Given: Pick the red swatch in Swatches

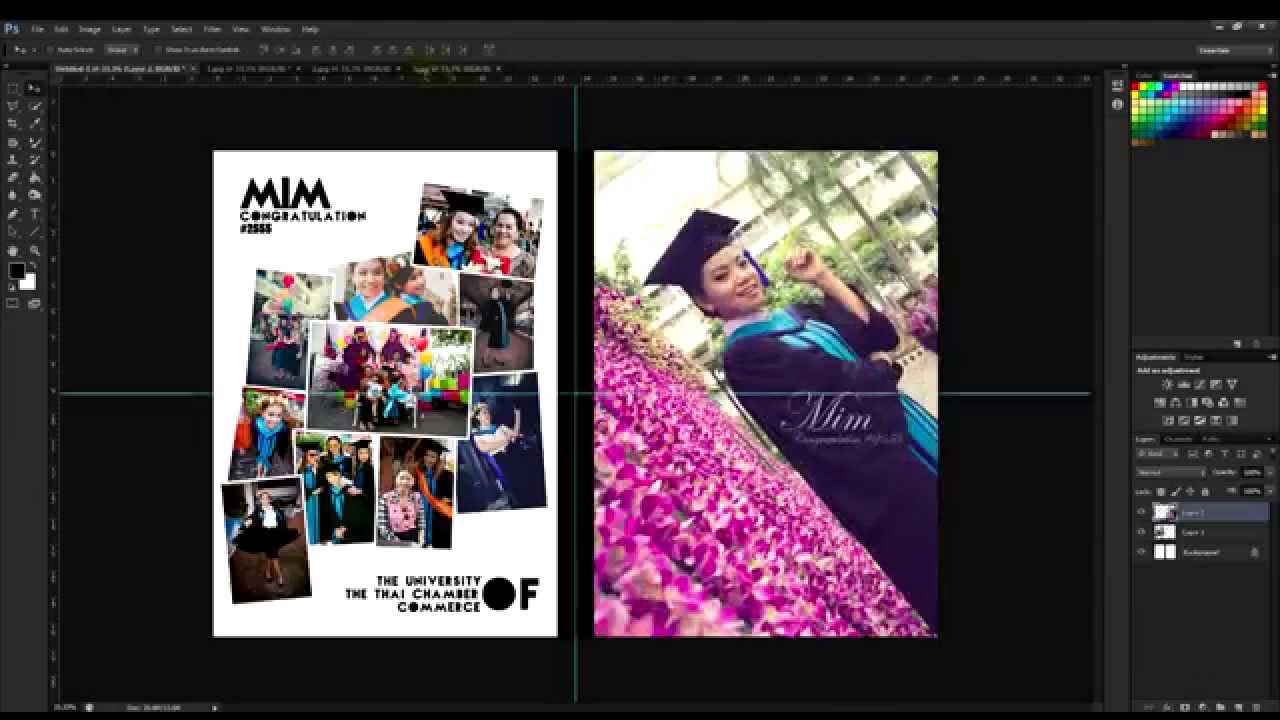Looking at the screenshot, I should coord(1136,87).
